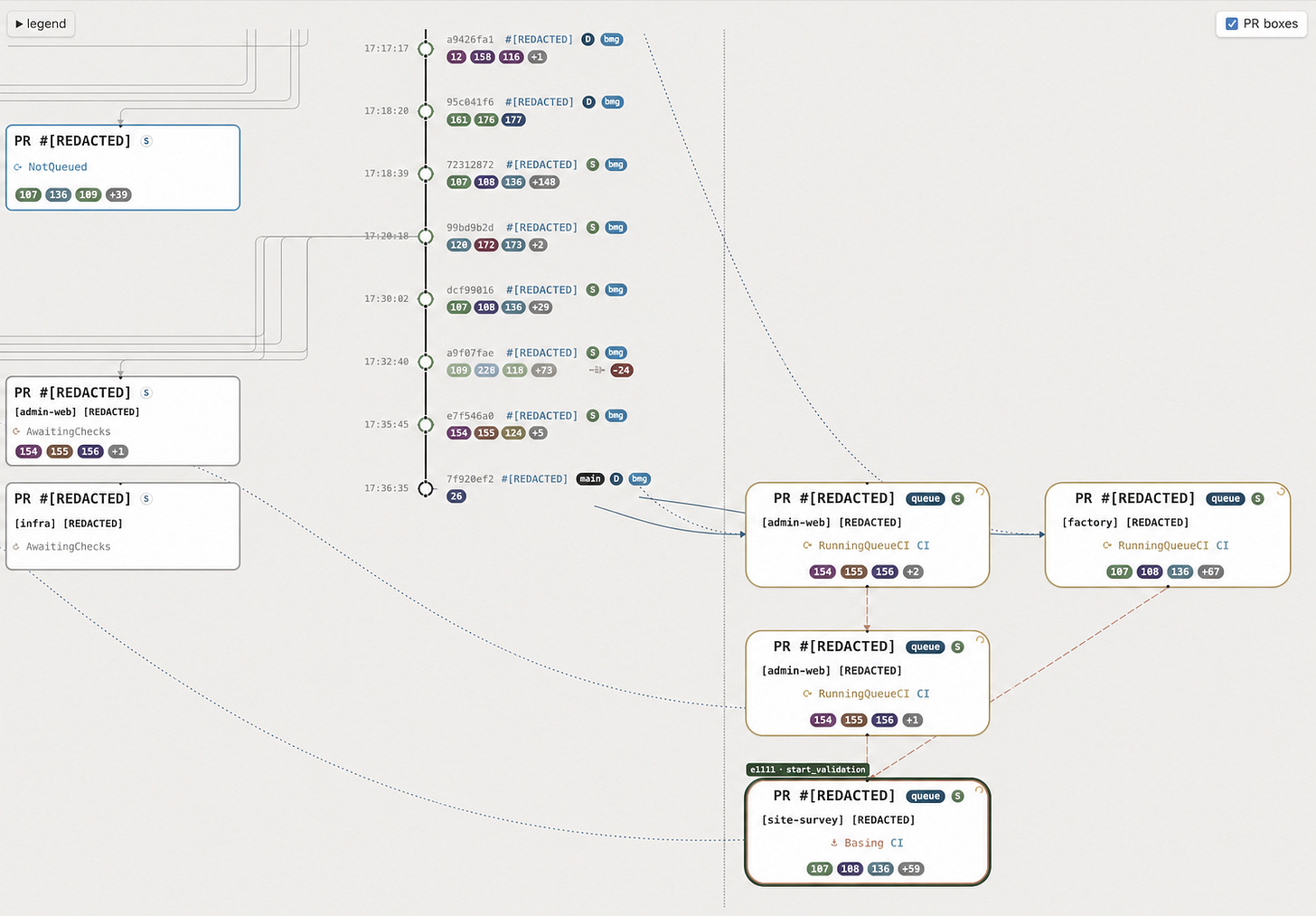
Task: Click RunningQueueCI status in factory PR
Action: coord(1163,546)
